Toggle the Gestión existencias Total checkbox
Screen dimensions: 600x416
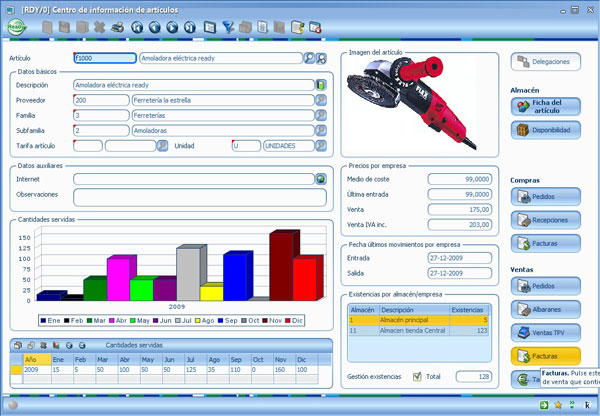click(417, 377)
